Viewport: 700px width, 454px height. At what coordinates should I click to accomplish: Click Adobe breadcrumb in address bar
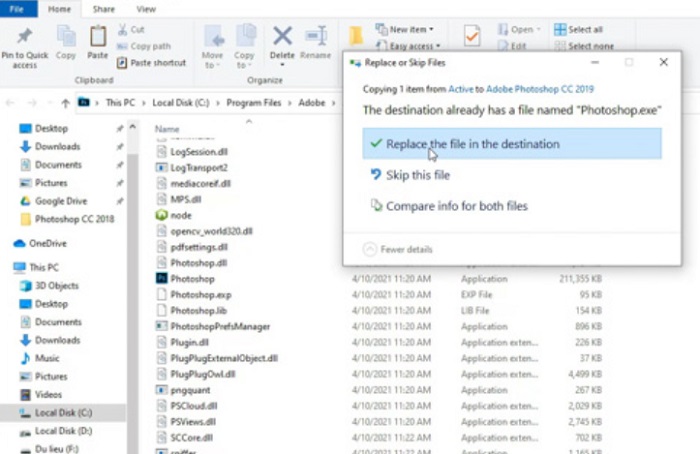pos(312,103)
